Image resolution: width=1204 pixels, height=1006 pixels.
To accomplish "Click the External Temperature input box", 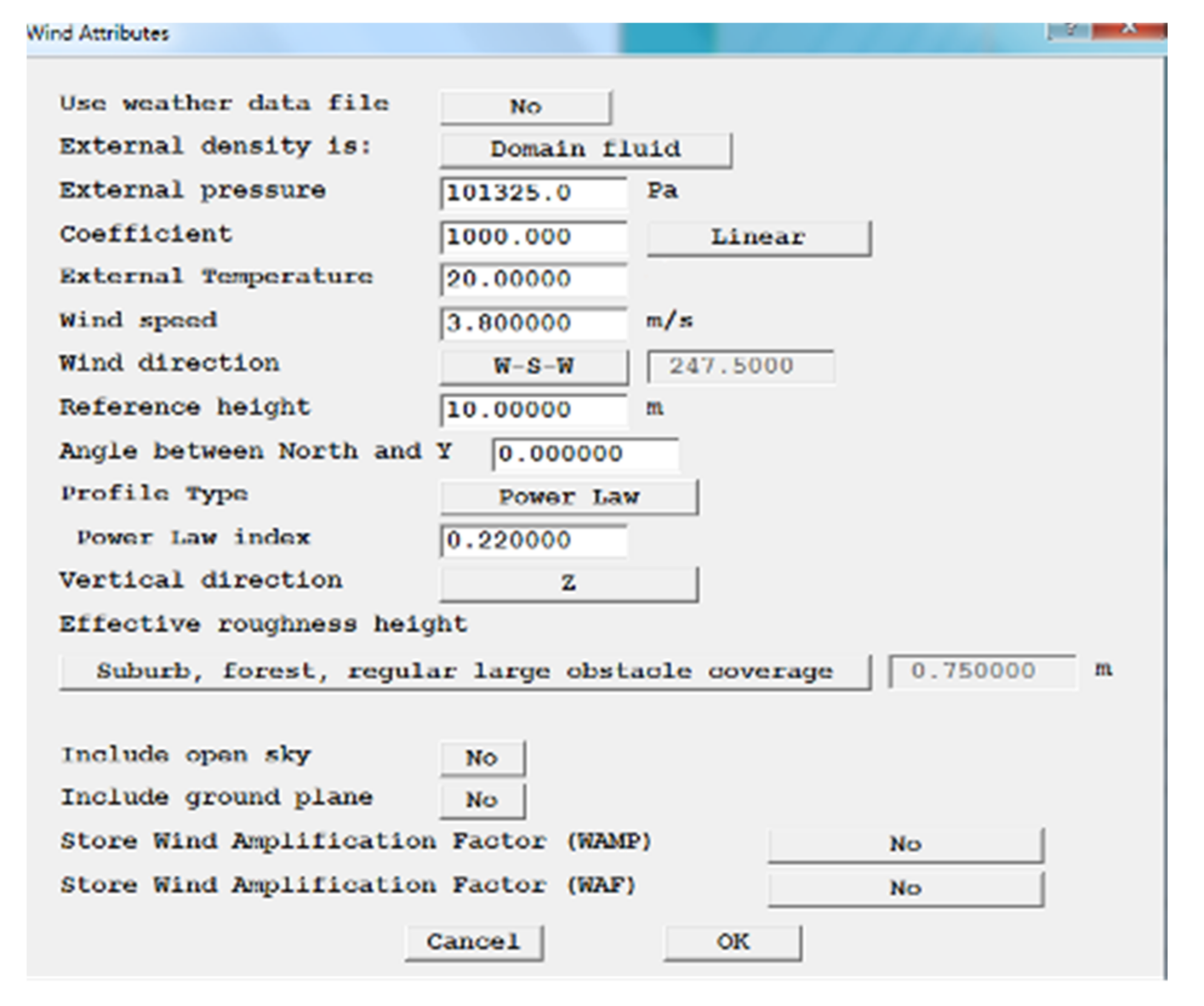I will (533, 280).
